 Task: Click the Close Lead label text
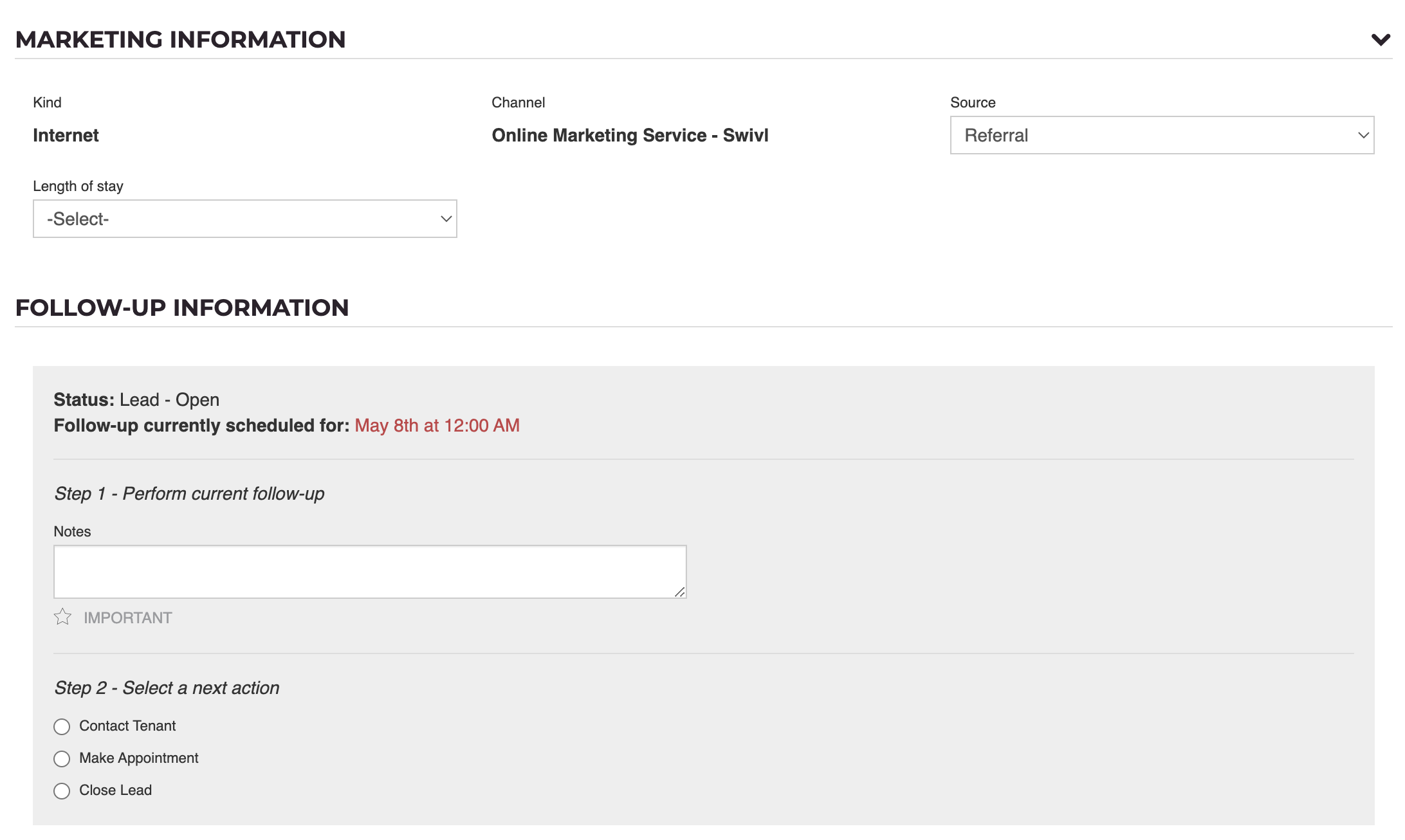coord(115,790)
